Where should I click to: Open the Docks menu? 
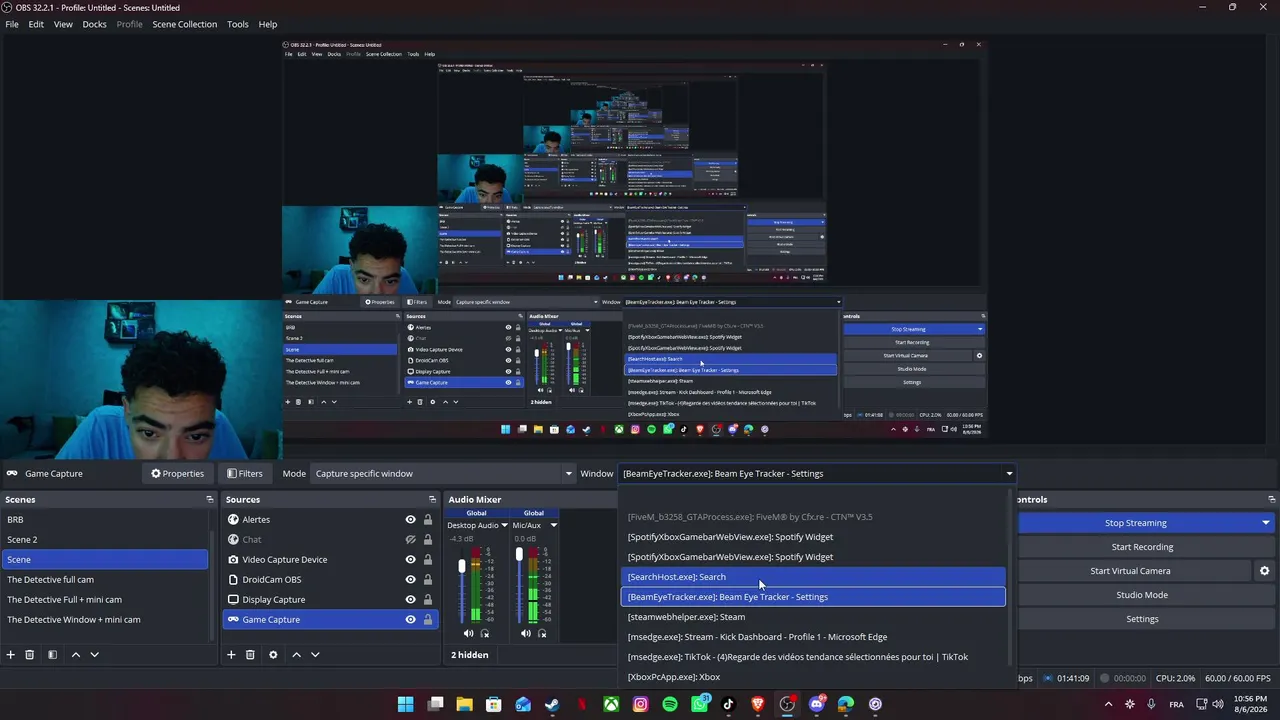click(x=94, y=24)
